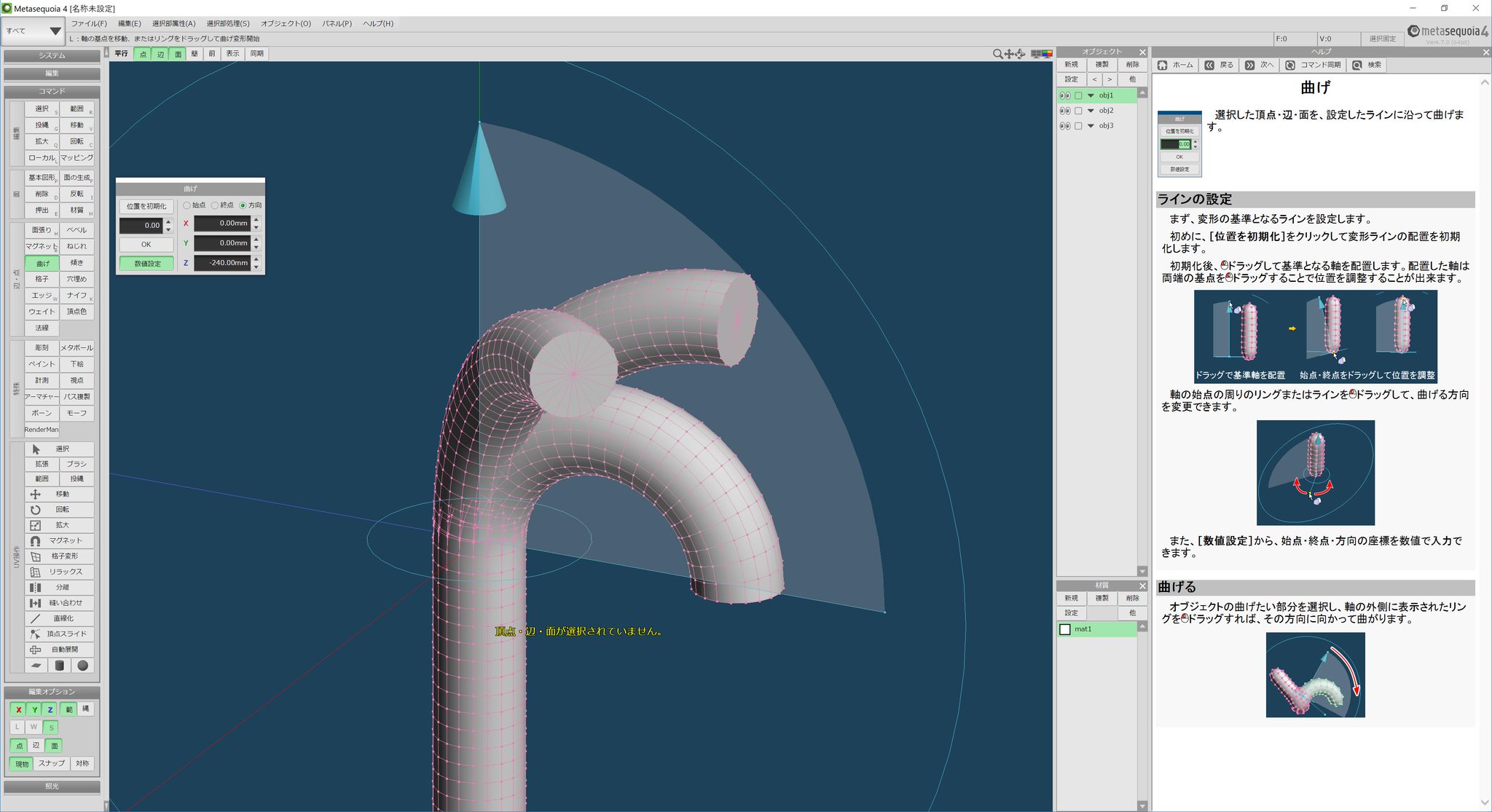The image size is (1492, 812).
Task: Toggle Z axis edit option
Action: [x=50, y=709]
